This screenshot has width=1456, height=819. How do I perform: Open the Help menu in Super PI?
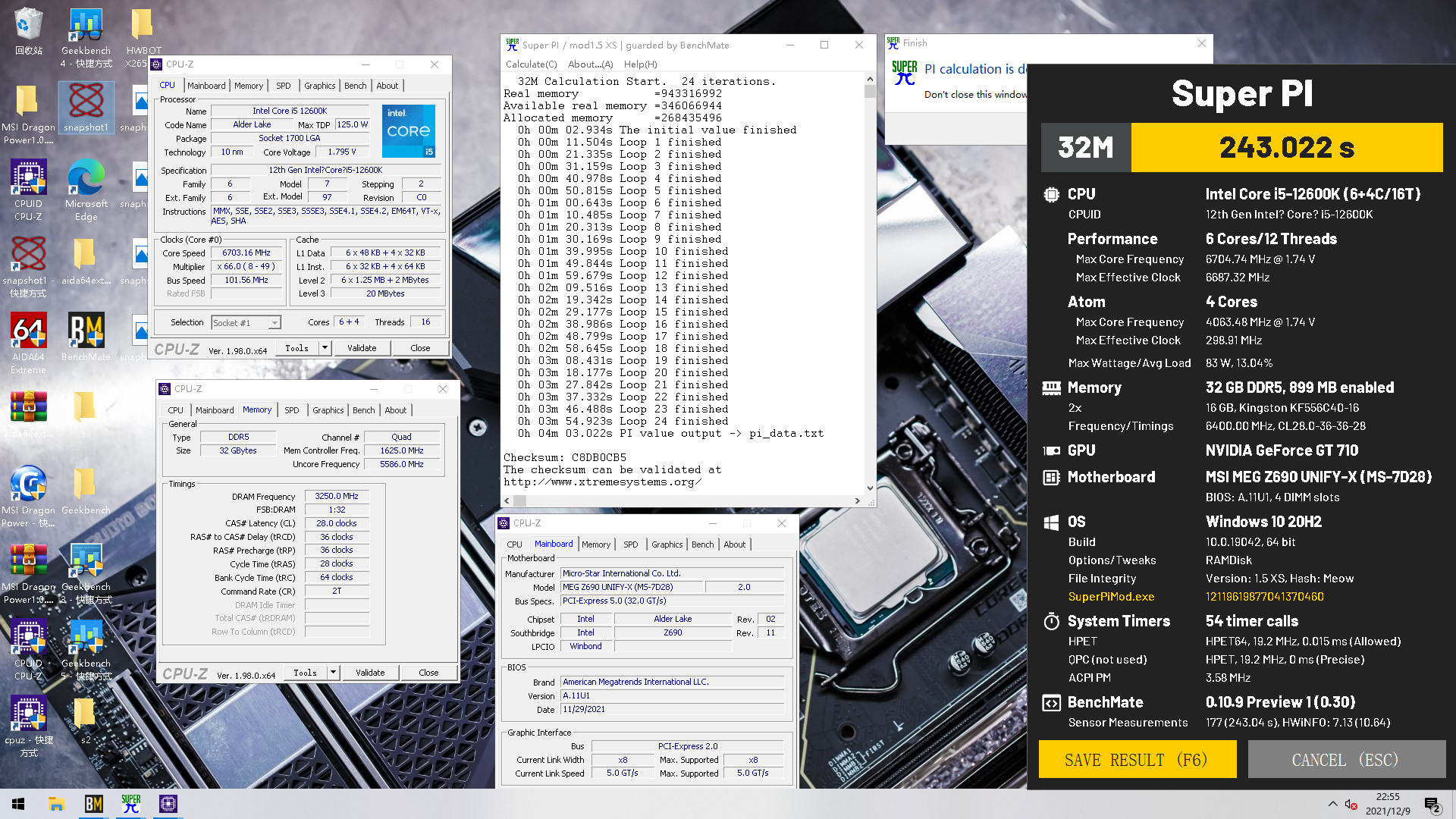click(640, 64)
